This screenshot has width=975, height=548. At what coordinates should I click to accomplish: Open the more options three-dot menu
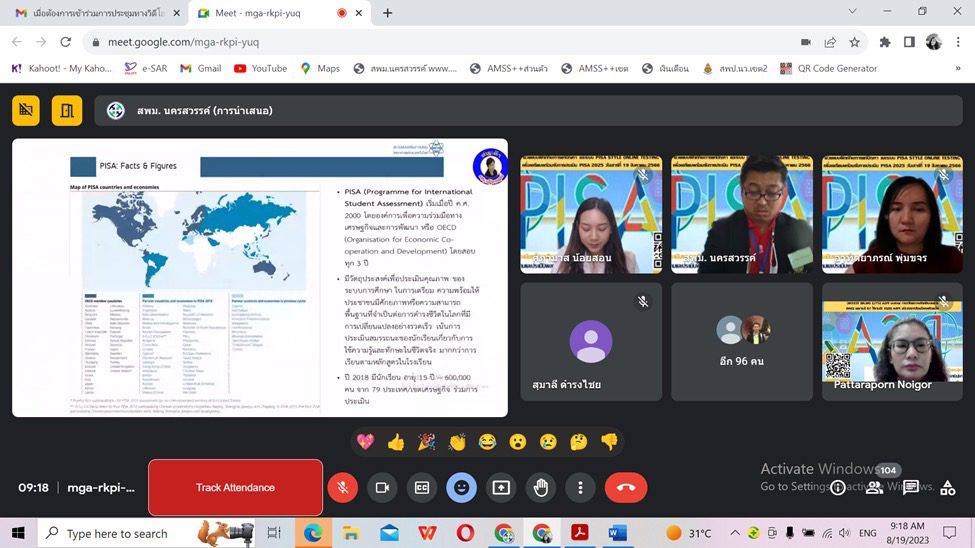(580, 488)
